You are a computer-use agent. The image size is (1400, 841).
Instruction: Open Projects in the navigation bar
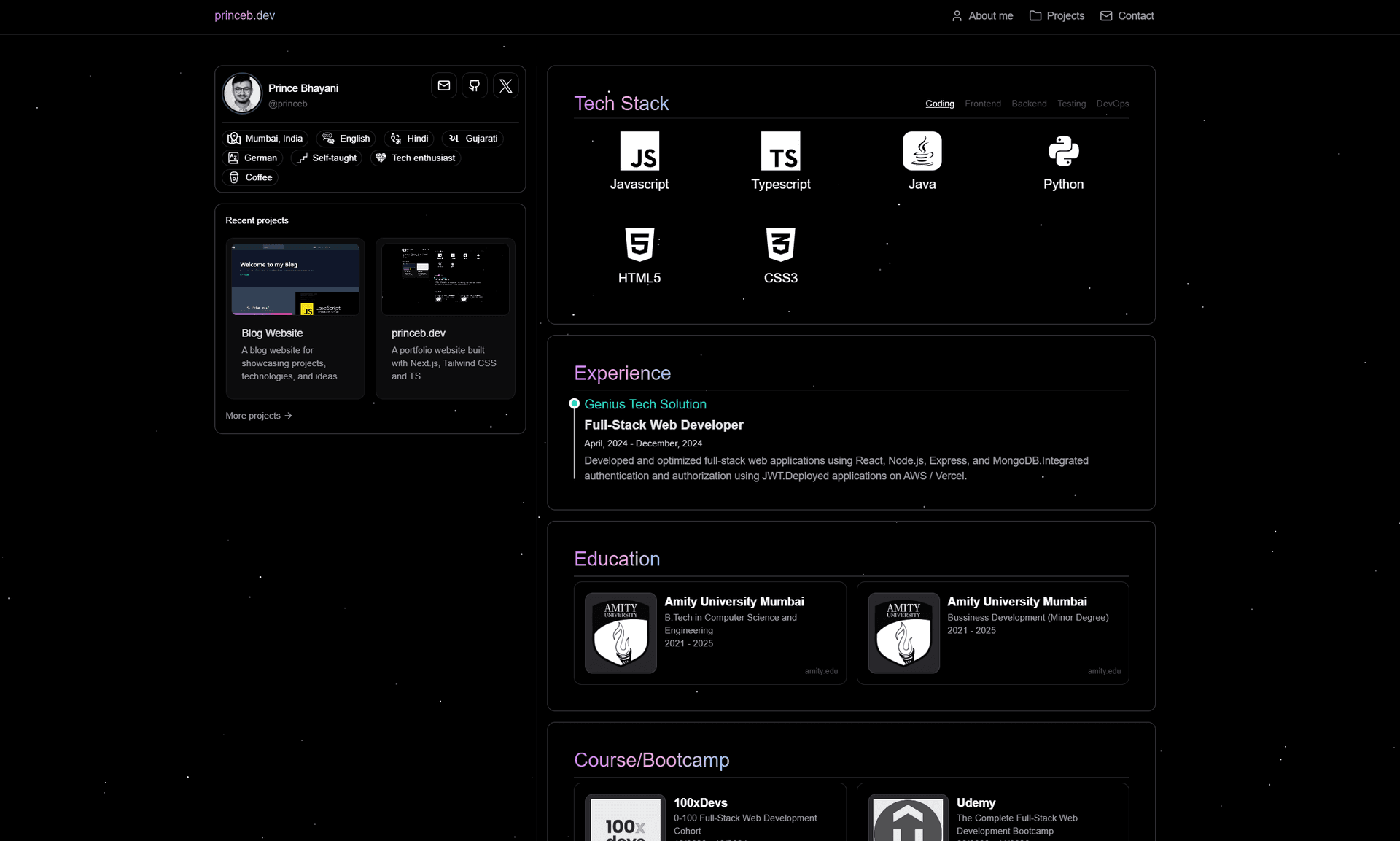(1057, 15)
